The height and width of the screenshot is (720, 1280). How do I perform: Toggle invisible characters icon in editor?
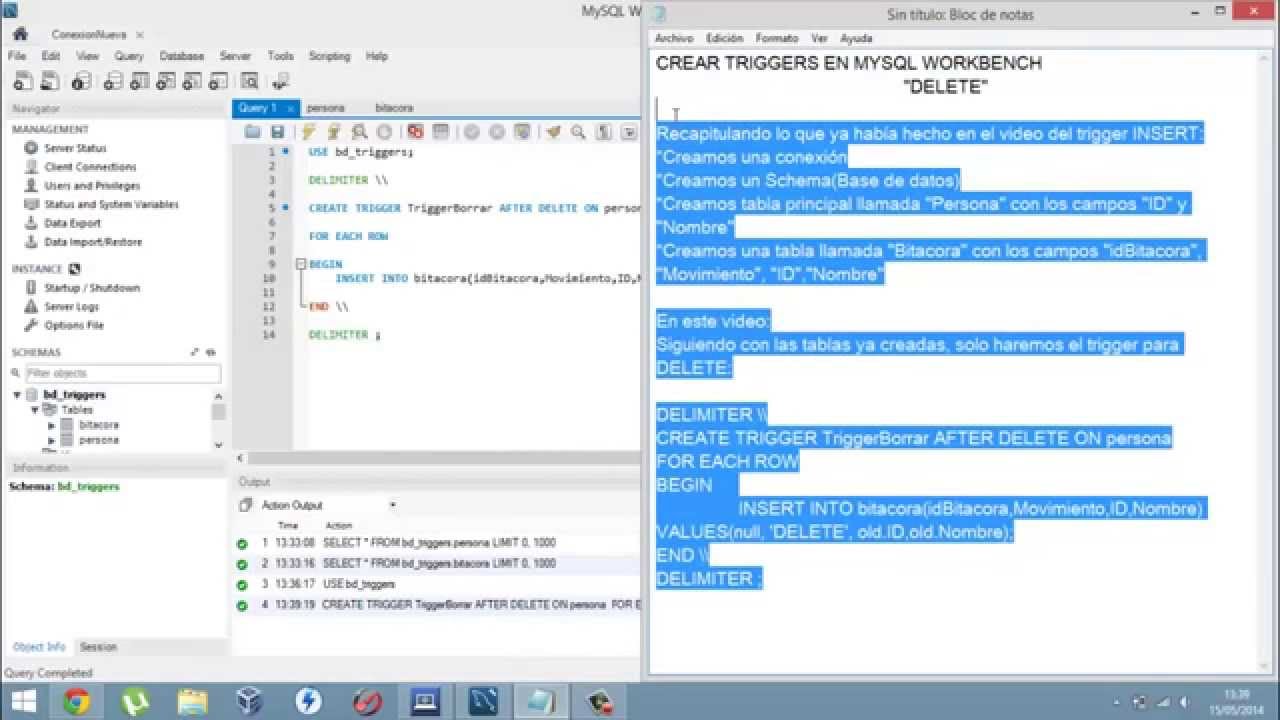[x=604, y=132]
